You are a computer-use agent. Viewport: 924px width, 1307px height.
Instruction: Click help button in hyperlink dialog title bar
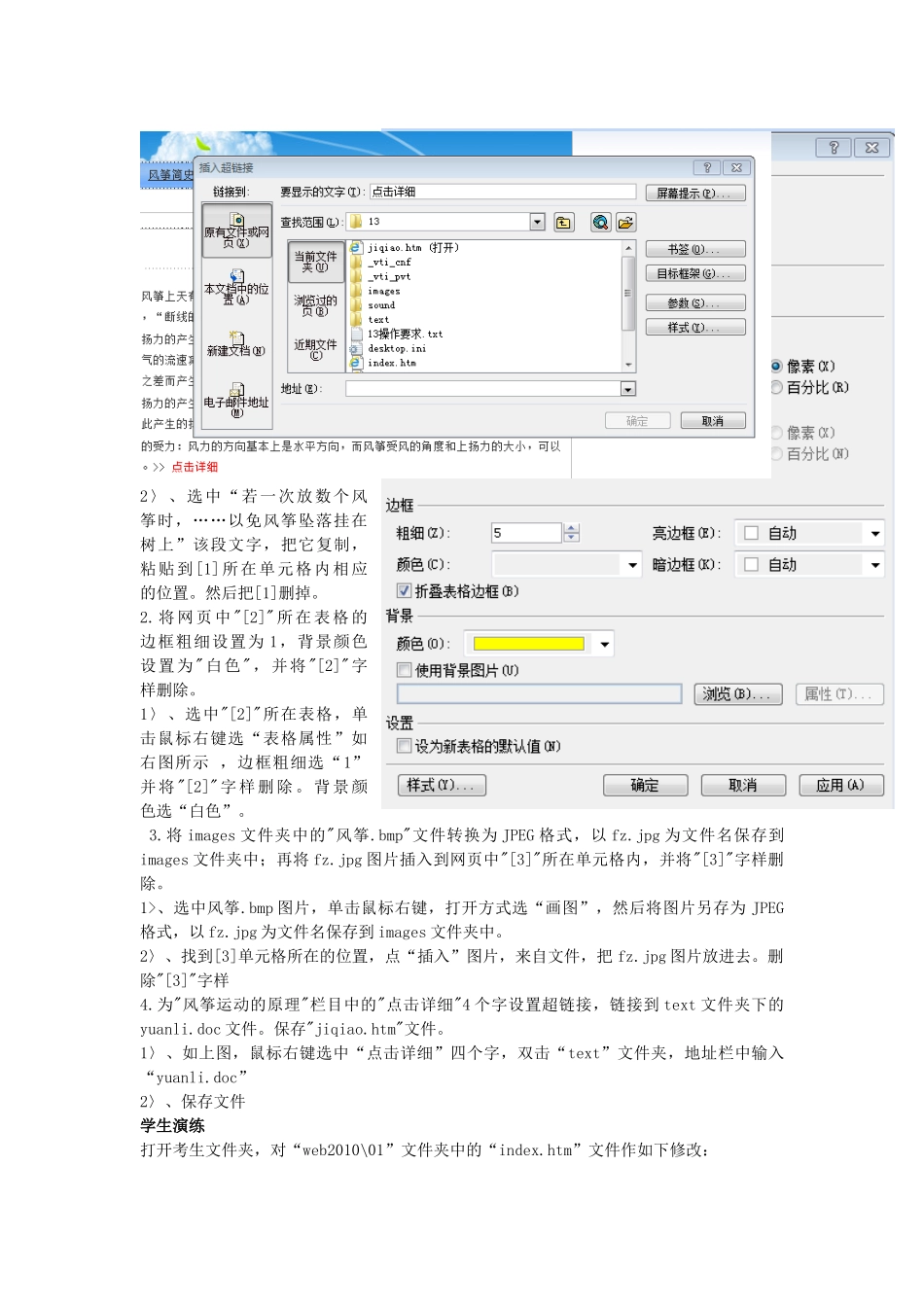708,167
